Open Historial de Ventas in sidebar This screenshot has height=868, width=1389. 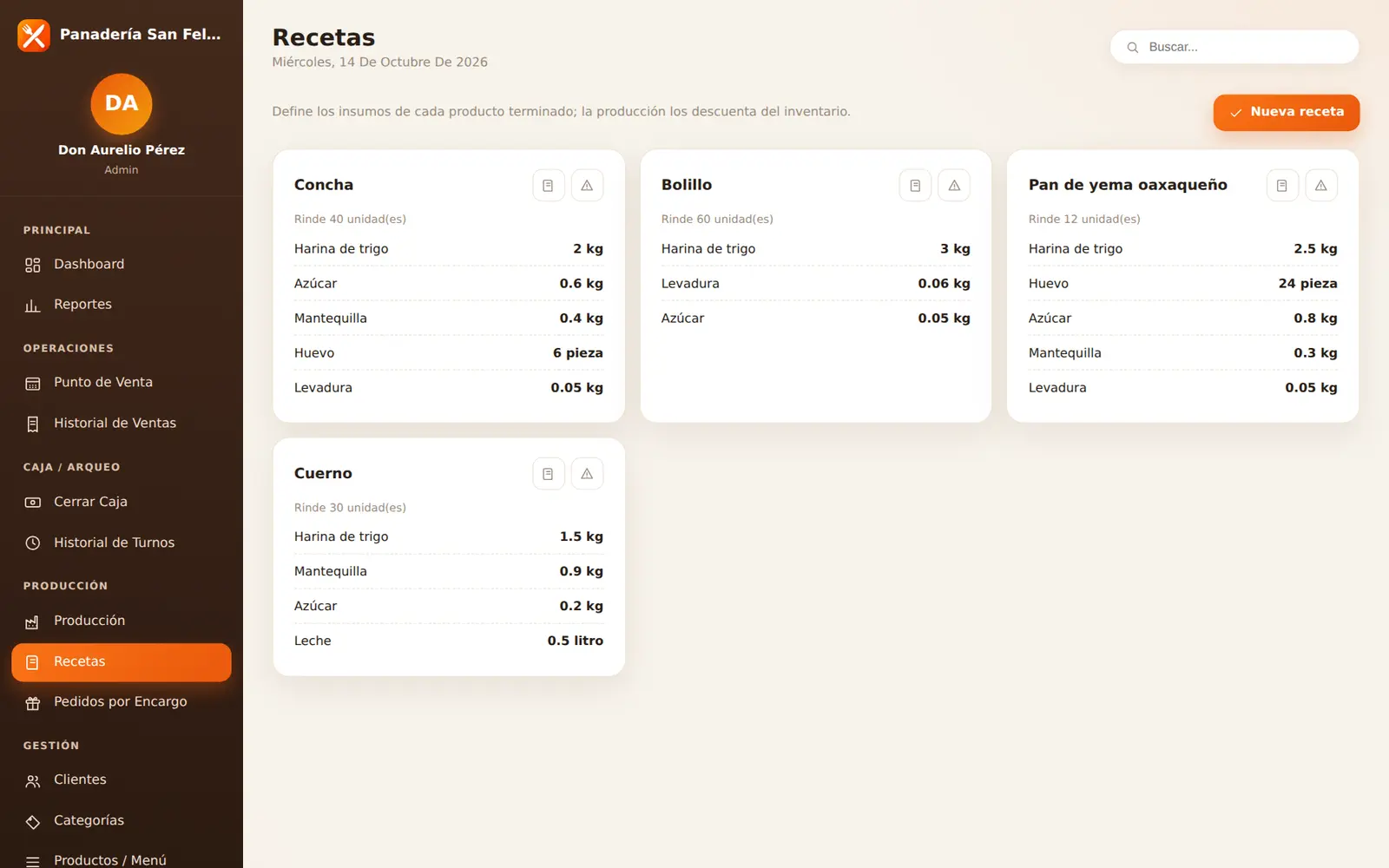tap(122, 424)
